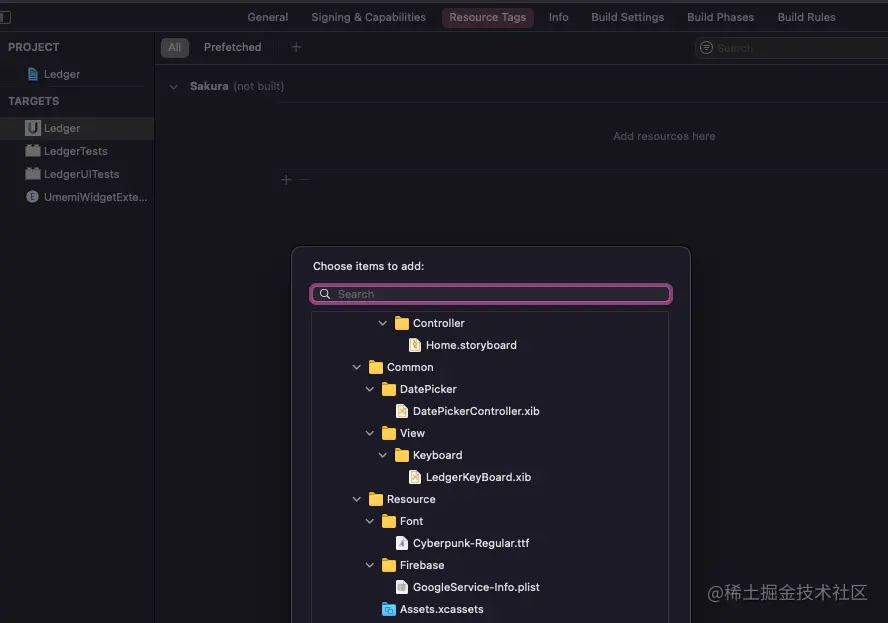Select the Keyboard folder
888x623 pixels.
coord(437,455)
